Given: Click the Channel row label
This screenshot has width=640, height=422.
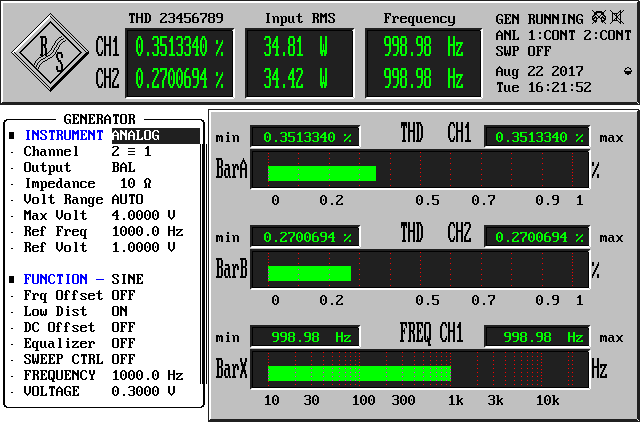Looking at the screenshot, I should (x=51, y=151).
